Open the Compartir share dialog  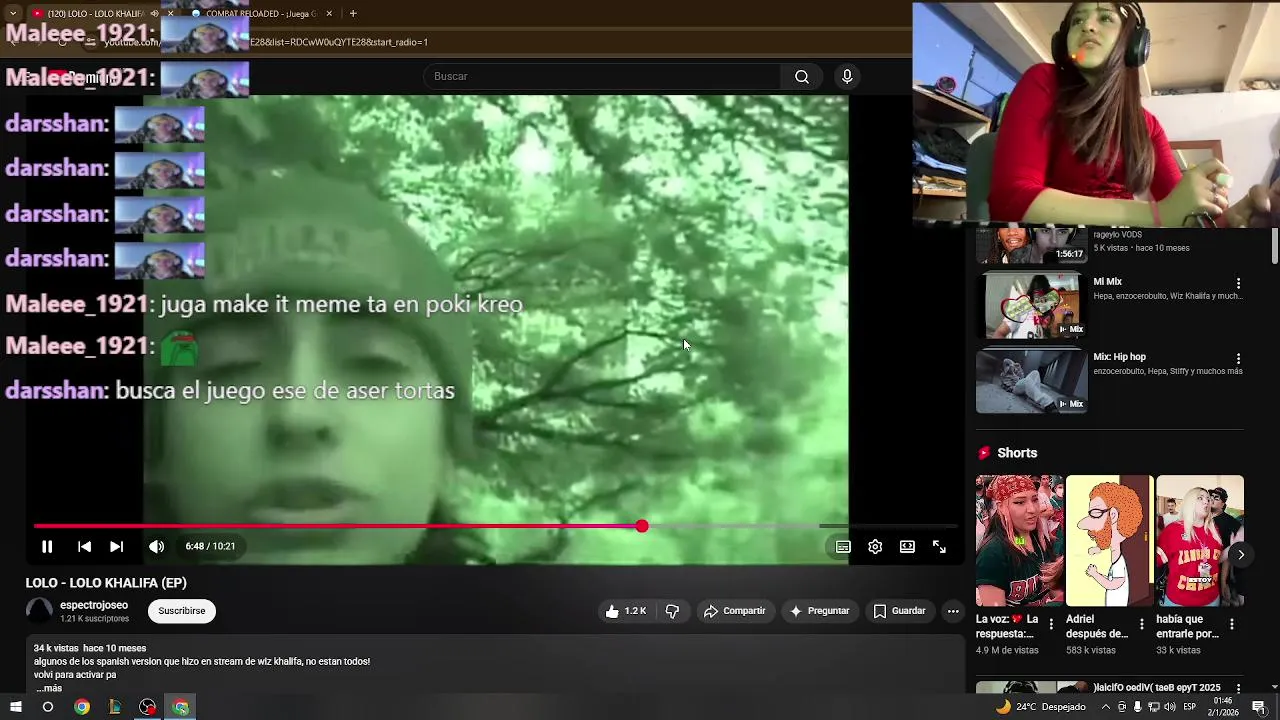pos(734,611)
